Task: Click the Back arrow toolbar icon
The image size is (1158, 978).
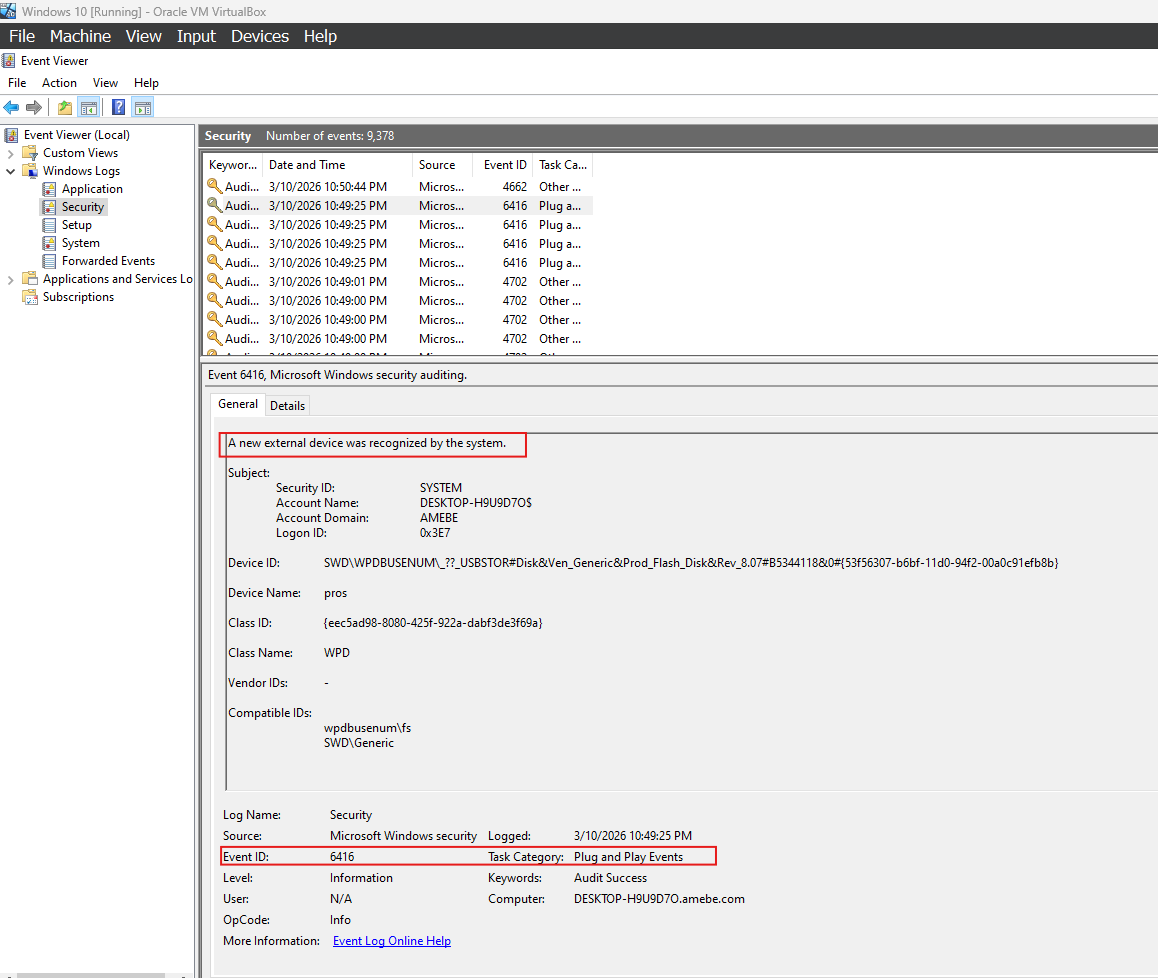Action: click(x=11, y=108)
